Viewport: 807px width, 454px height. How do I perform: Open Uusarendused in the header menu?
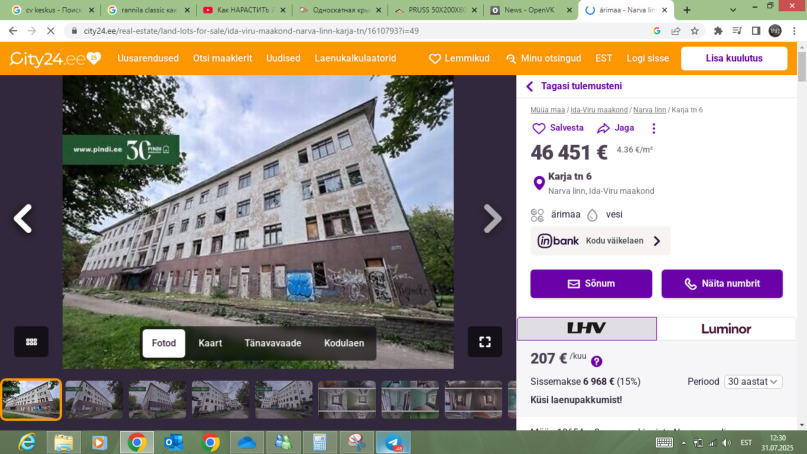(148, 59)
